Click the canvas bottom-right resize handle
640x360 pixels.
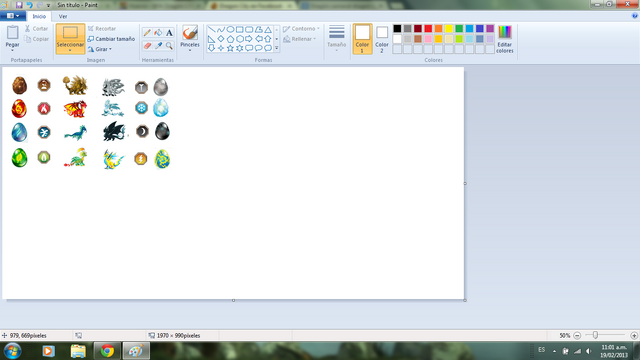(465, 300)
